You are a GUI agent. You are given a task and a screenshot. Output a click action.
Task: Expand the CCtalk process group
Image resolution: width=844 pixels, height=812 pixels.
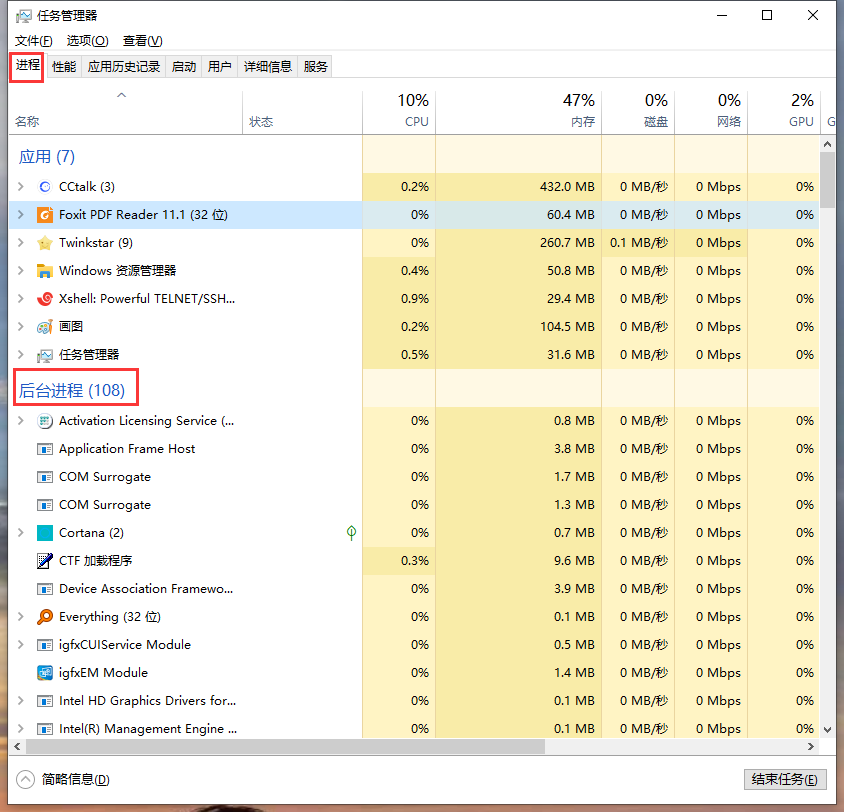pos(20,186)
